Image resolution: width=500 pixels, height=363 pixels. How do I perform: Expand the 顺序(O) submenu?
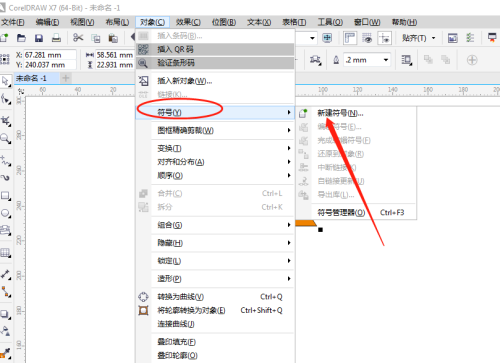pyautogui.click(x=215, y=175)
